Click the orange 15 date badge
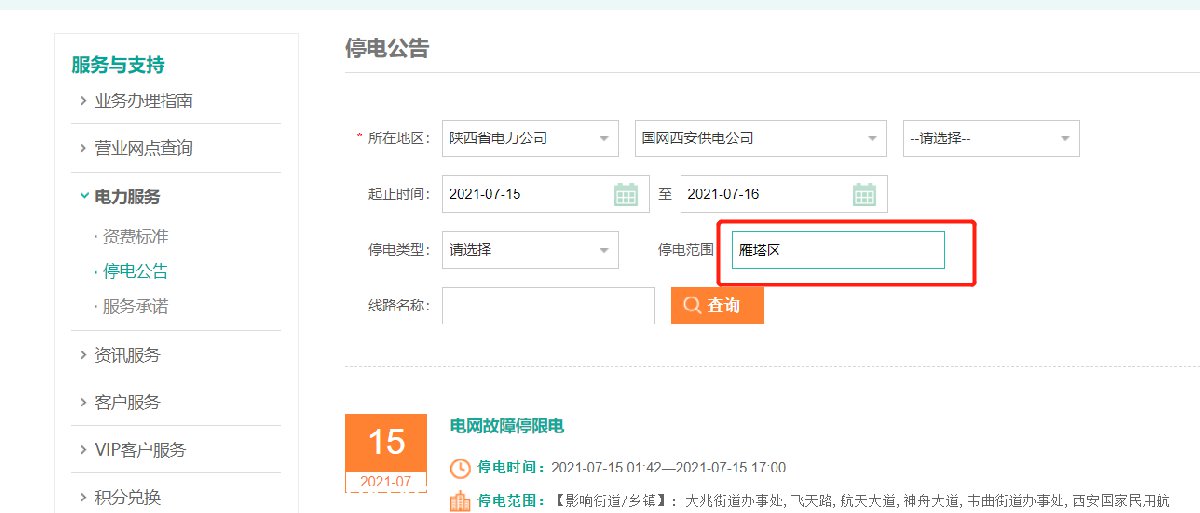The height and width of the screenshot is (513, 1200). tap(386, 442)
